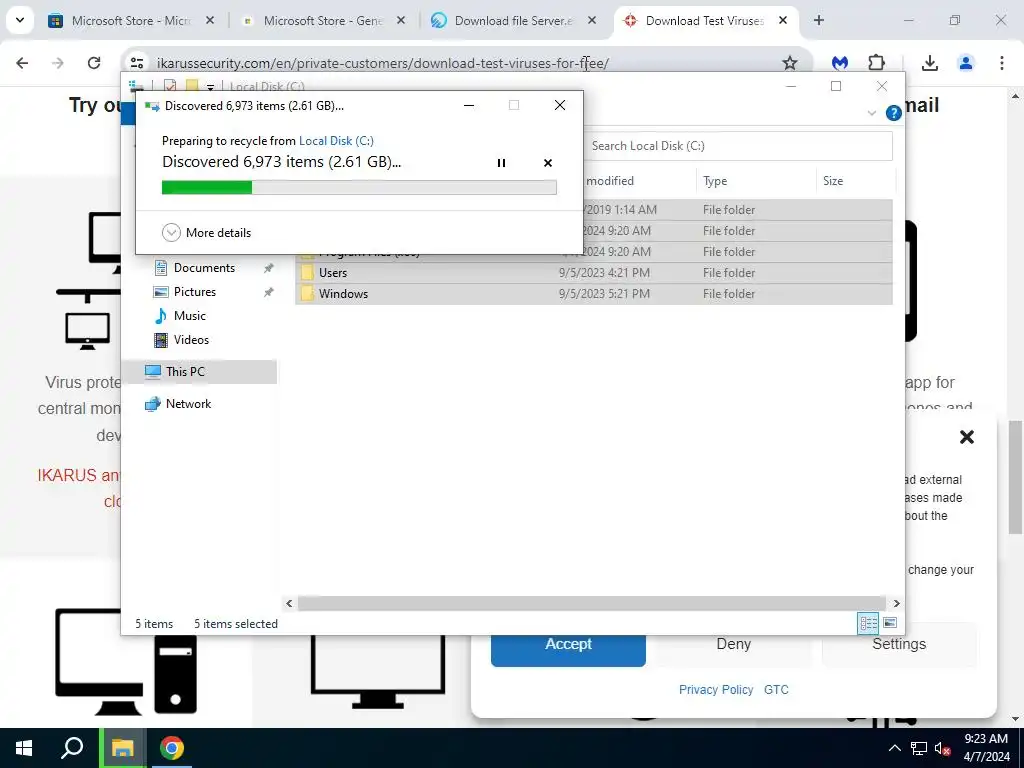Image resolution: width=1024 pixels, height=768 pixels.
Task: Open the Privacy Policy link
Action: tap(716, 690)
